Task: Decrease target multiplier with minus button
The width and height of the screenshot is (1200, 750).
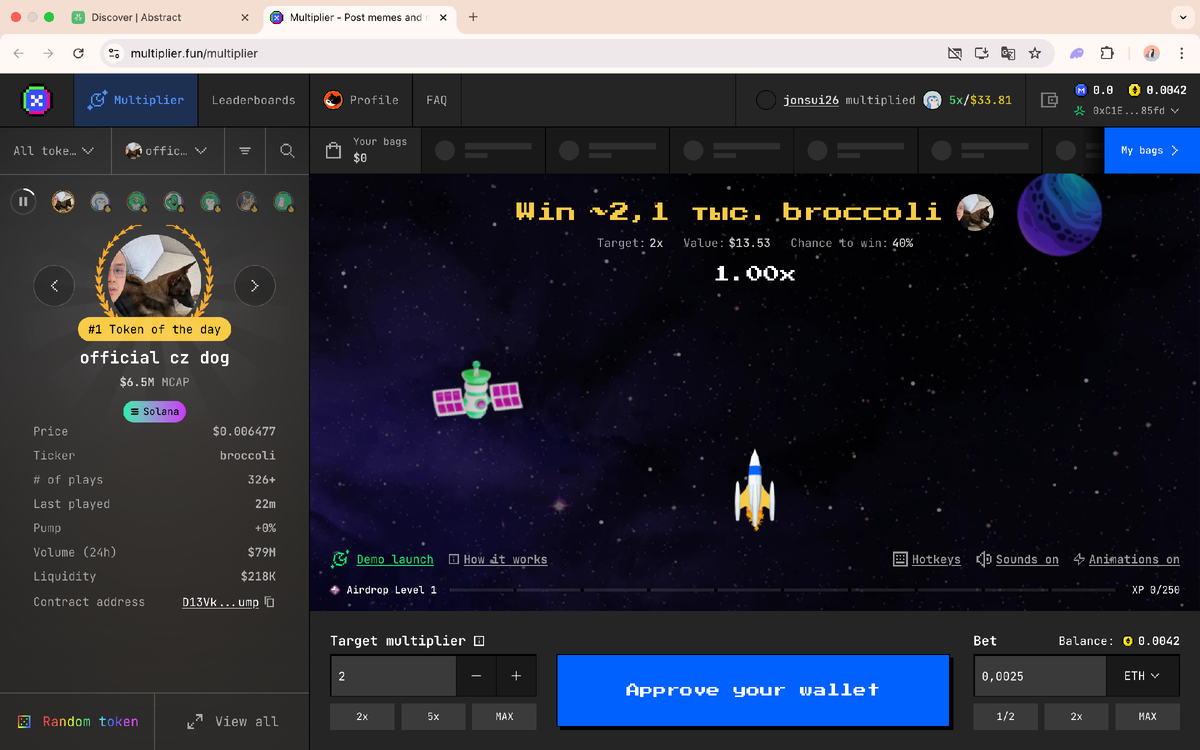Action: tap(476, 676)
